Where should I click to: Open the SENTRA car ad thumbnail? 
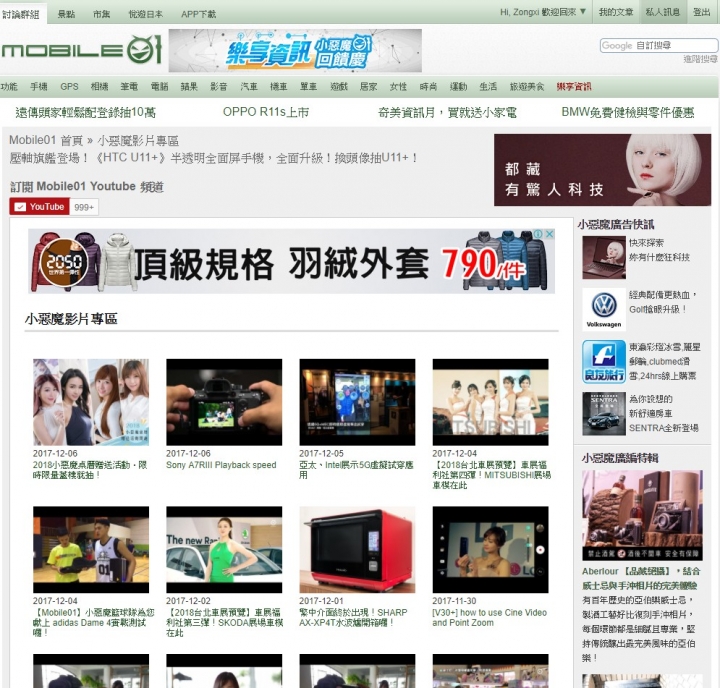(603, 414)
